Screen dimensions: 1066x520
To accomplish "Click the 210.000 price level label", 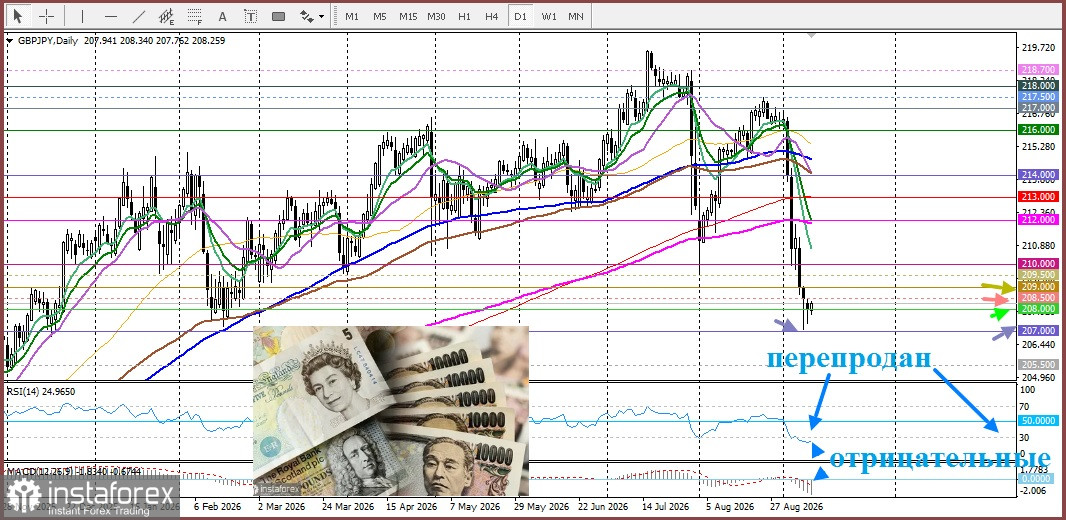I will point(1038,264).
